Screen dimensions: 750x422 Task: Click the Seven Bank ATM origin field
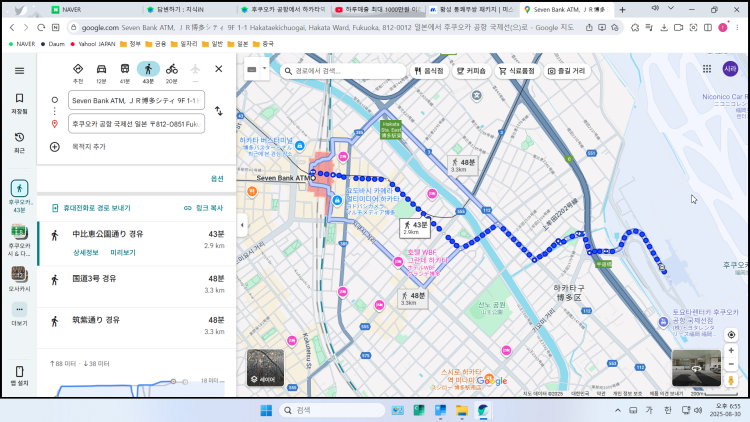pos(136,100)
